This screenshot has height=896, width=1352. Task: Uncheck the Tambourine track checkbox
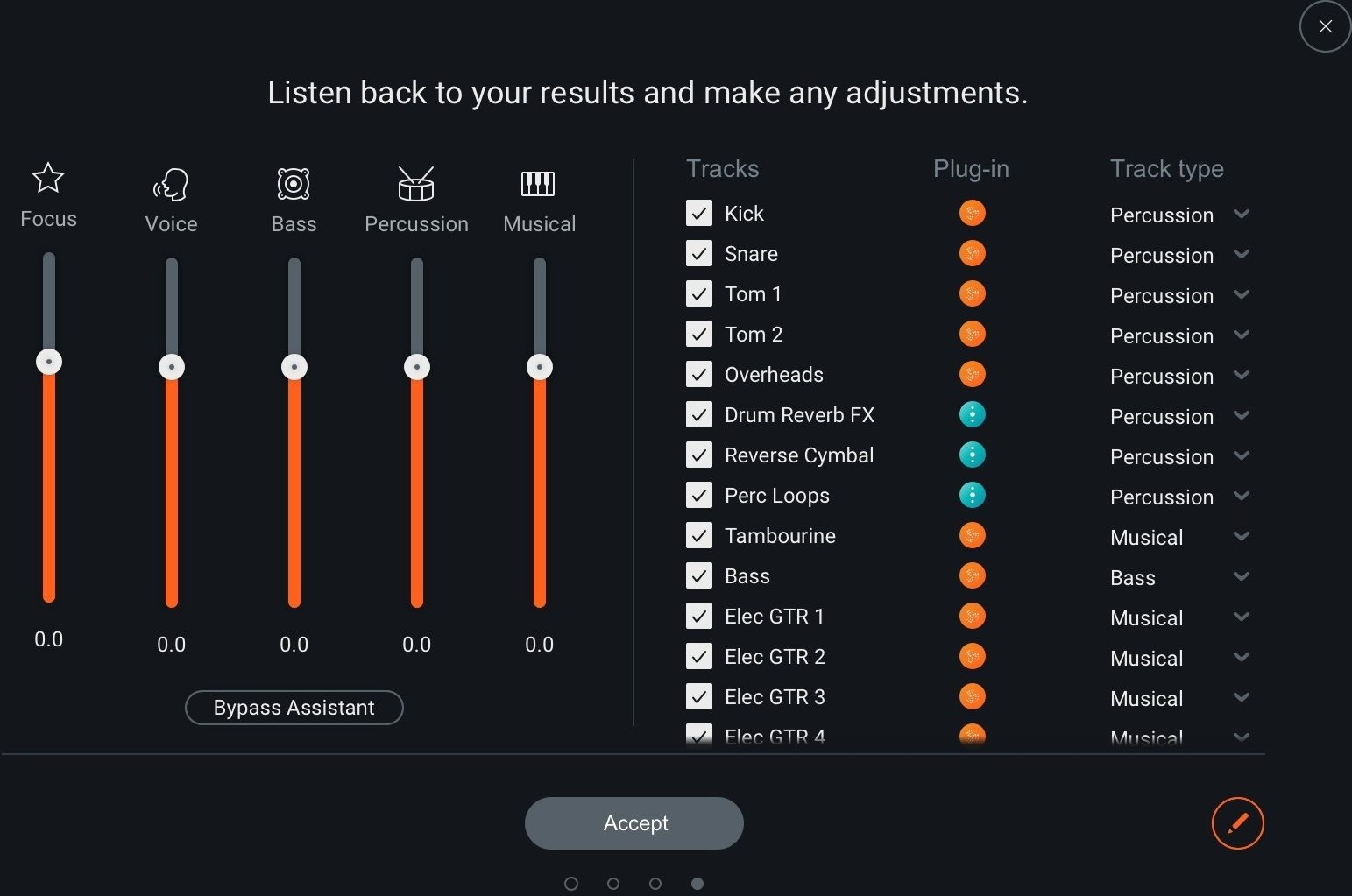tap(699, 535)
